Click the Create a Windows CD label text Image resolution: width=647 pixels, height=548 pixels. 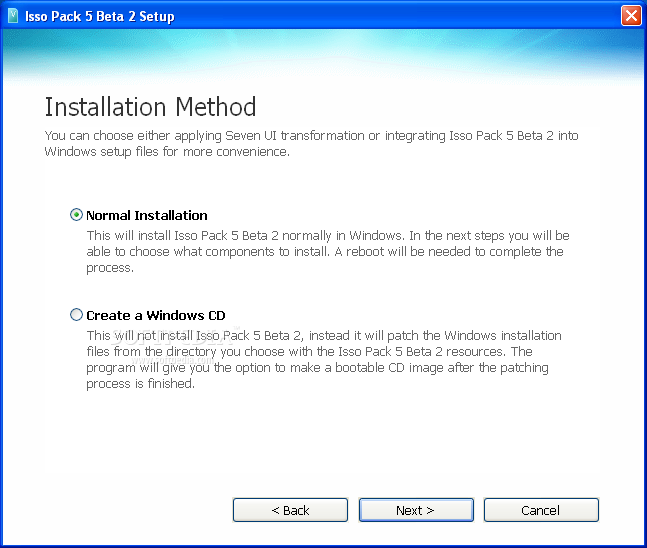click(156, 315)
